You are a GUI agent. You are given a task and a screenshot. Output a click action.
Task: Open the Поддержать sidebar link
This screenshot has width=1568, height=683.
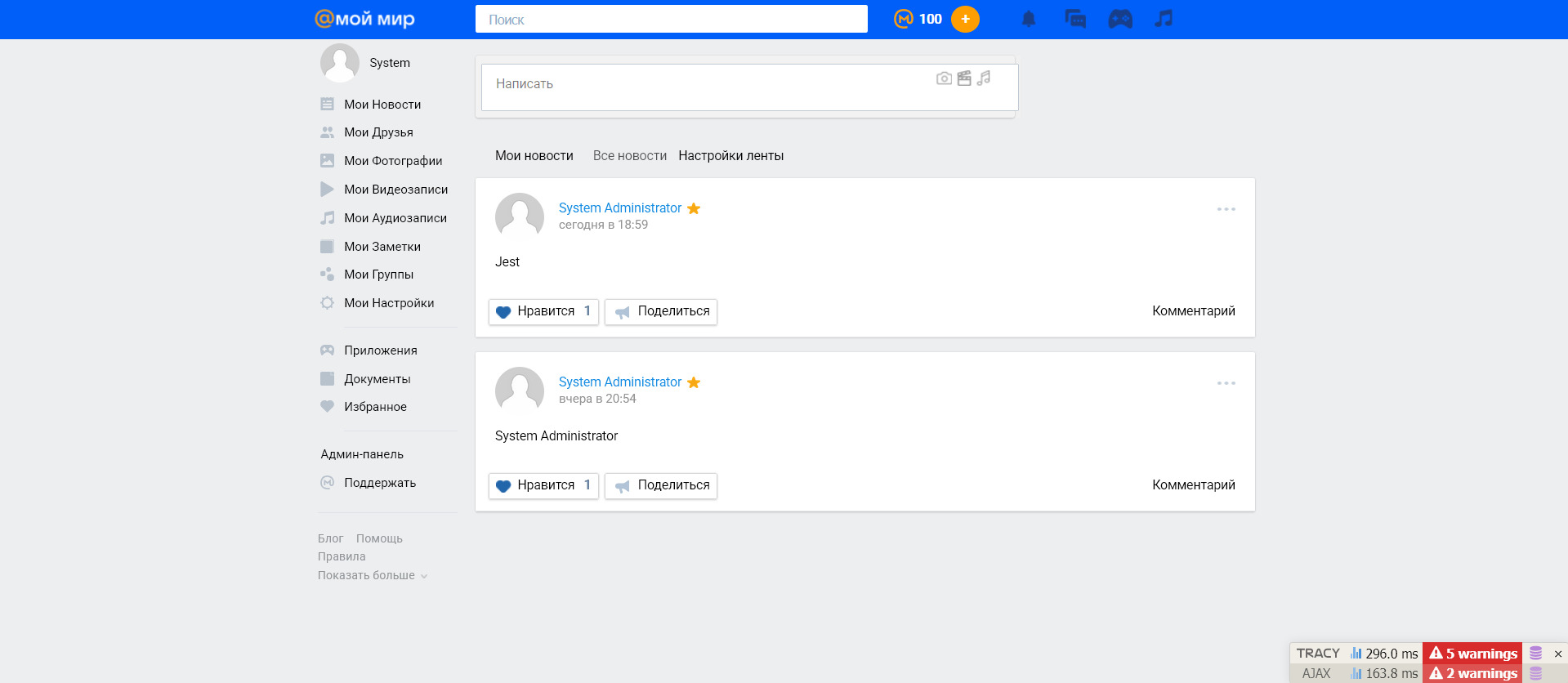(380, 483)
